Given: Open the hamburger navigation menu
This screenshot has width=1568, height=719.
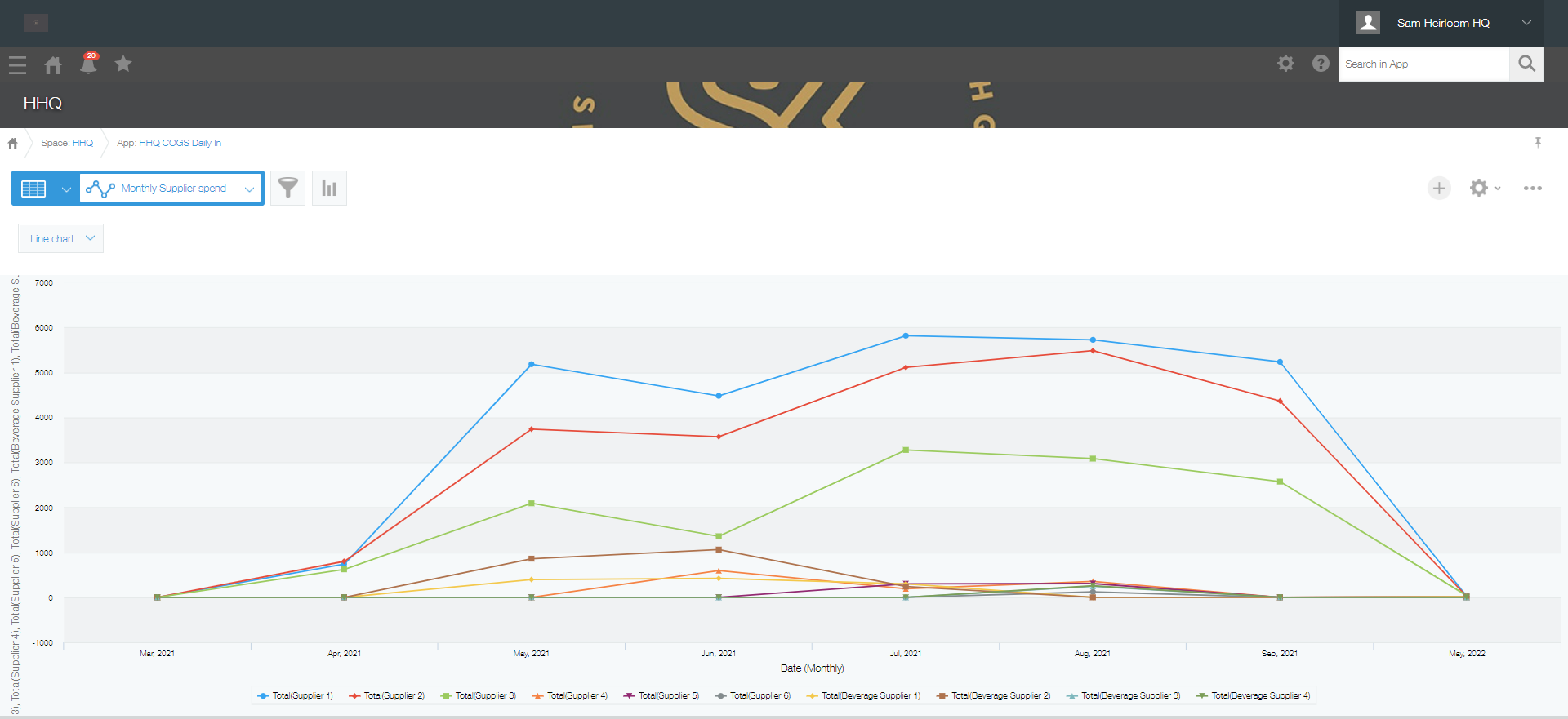Looking at the screenshot, I should (x=17, y=64).
